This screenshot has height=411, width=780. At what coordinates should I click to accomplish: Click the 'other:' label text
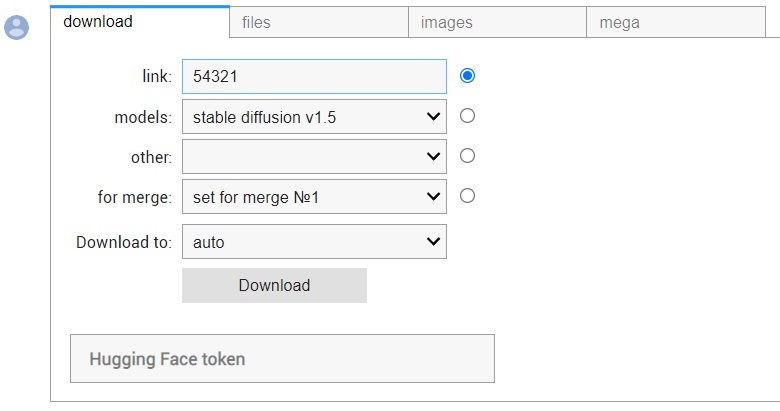[152, 157]
